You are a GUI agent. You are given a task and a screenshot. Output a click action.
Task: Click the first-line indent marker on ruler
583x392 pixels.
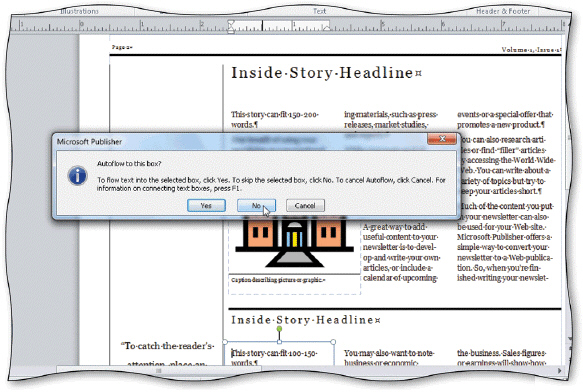231,24
